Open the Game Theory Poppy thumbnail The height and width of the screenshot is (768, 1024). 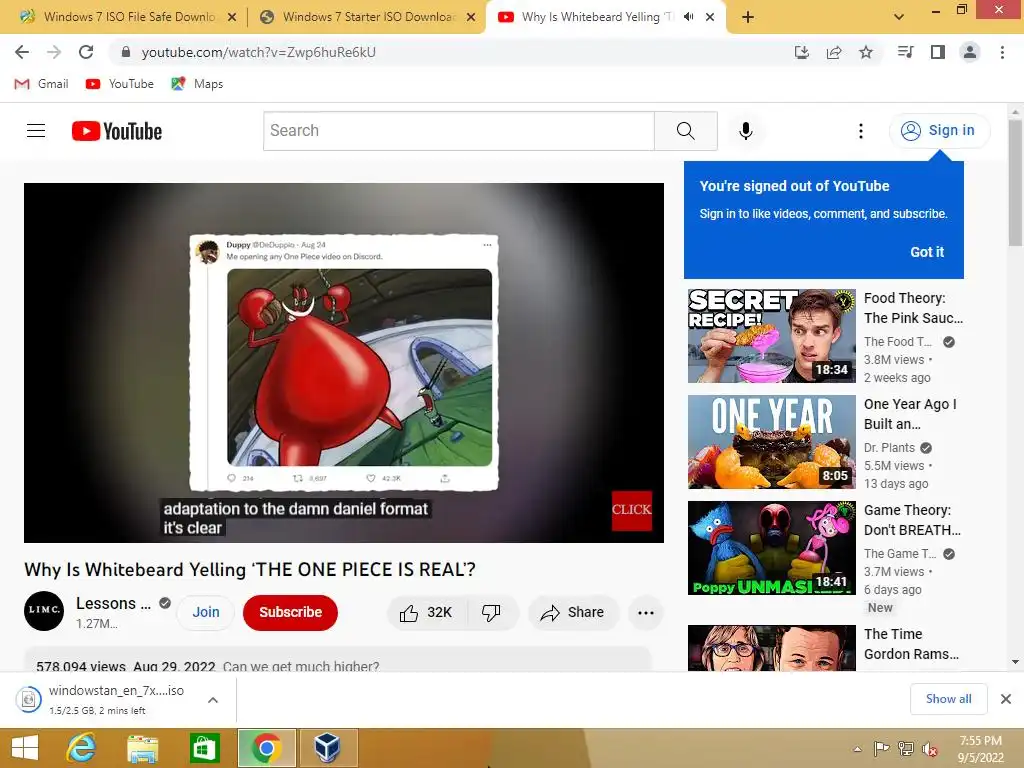pos(771,548)
